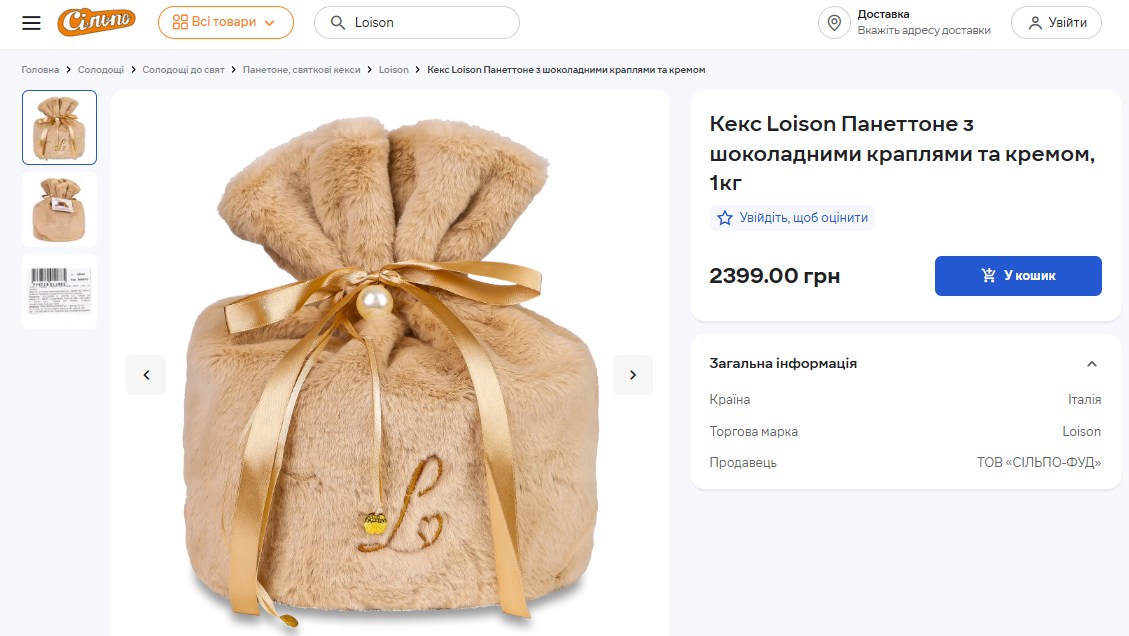1129x636 pixels.
Task: Click the Сільпо logo
Action: click(97, 22)
